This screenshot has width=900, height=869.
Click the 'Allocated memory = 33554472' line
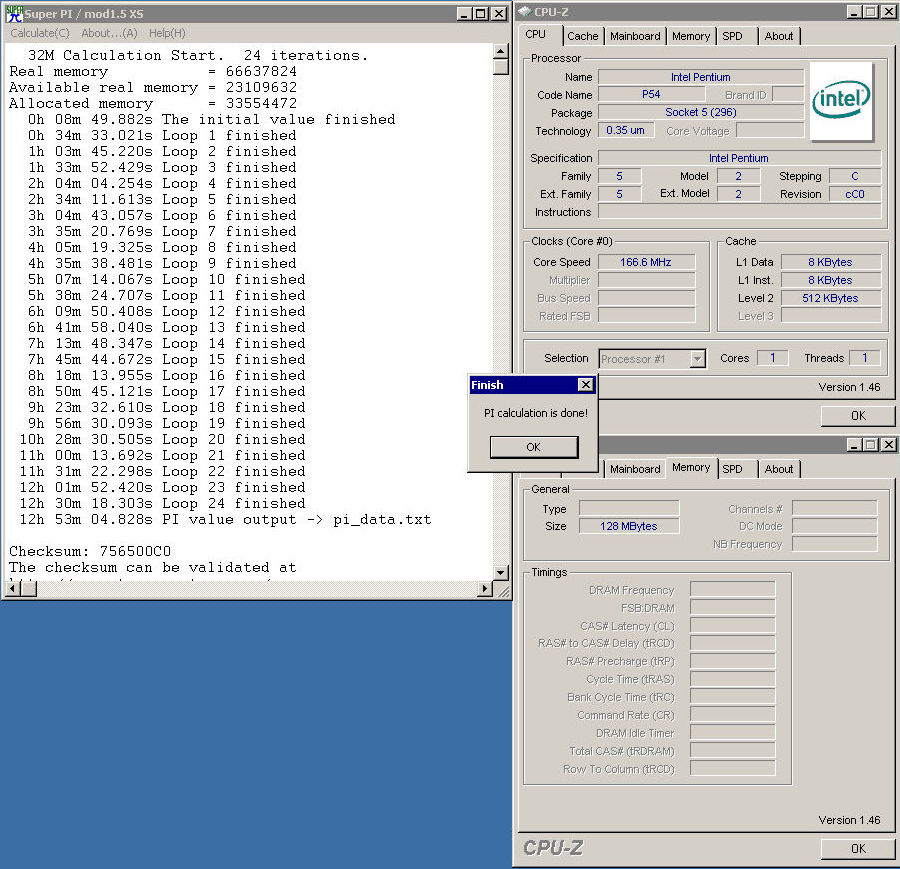pos(153,103)
